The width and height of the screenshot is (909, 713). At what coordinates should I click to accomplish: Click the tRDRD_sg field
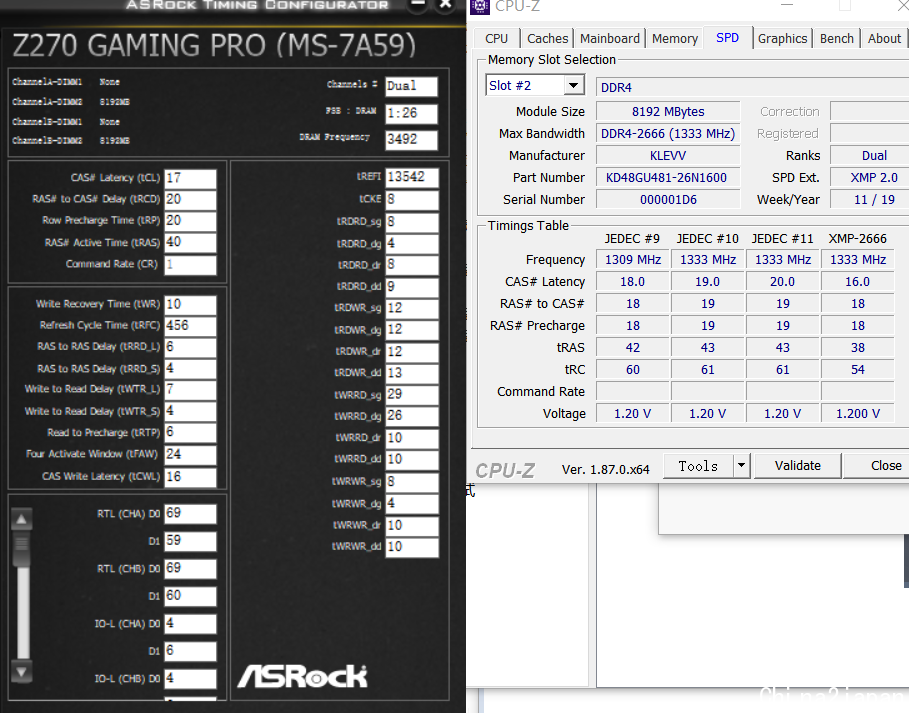[412, 221]
